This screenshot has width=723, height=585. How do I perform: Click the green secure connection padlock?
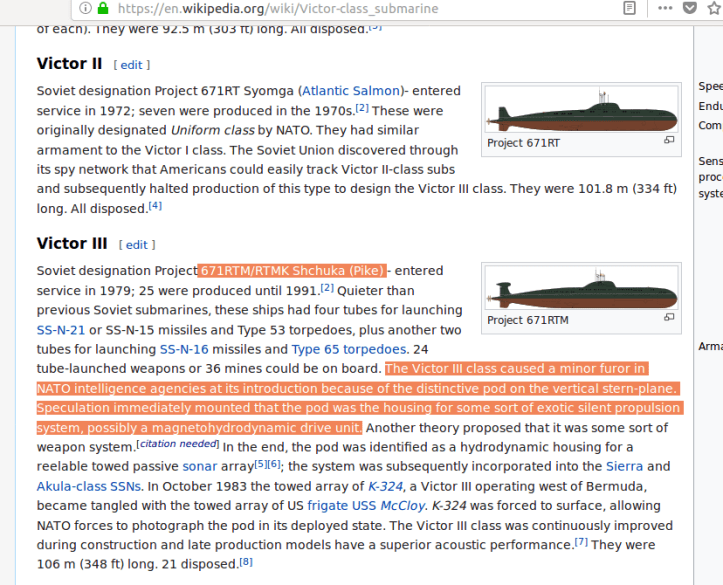point(102,8)
